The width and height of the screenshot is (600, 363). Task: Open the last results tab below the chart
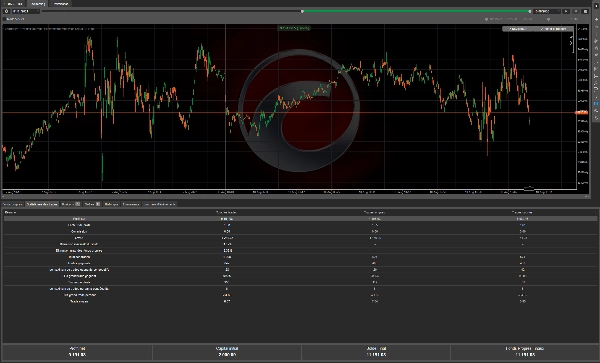click(x=160, y=204)
